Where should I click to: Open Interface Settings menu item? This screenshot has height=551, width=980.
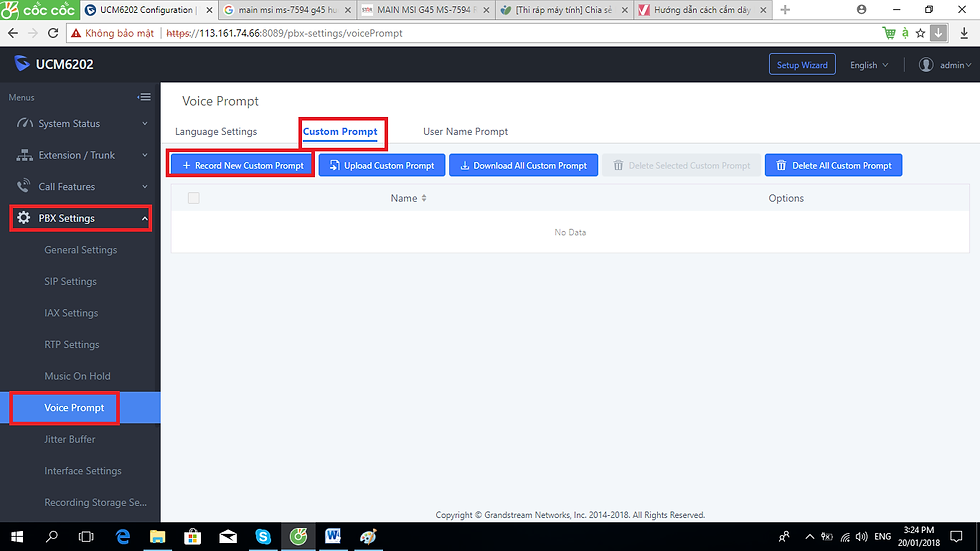pyautogui.click(x=81, y=470)
